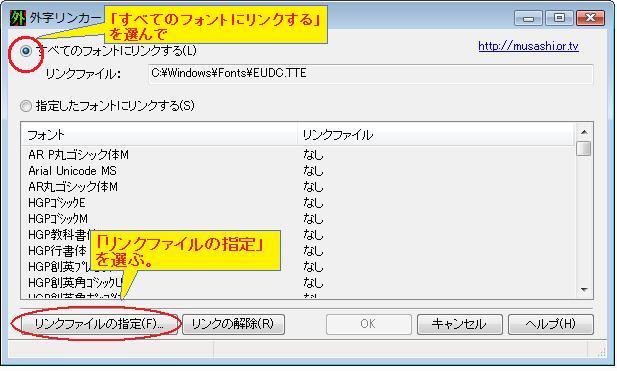
Task: Click the font list scroll down arrow
Action: tap(584, 290)
